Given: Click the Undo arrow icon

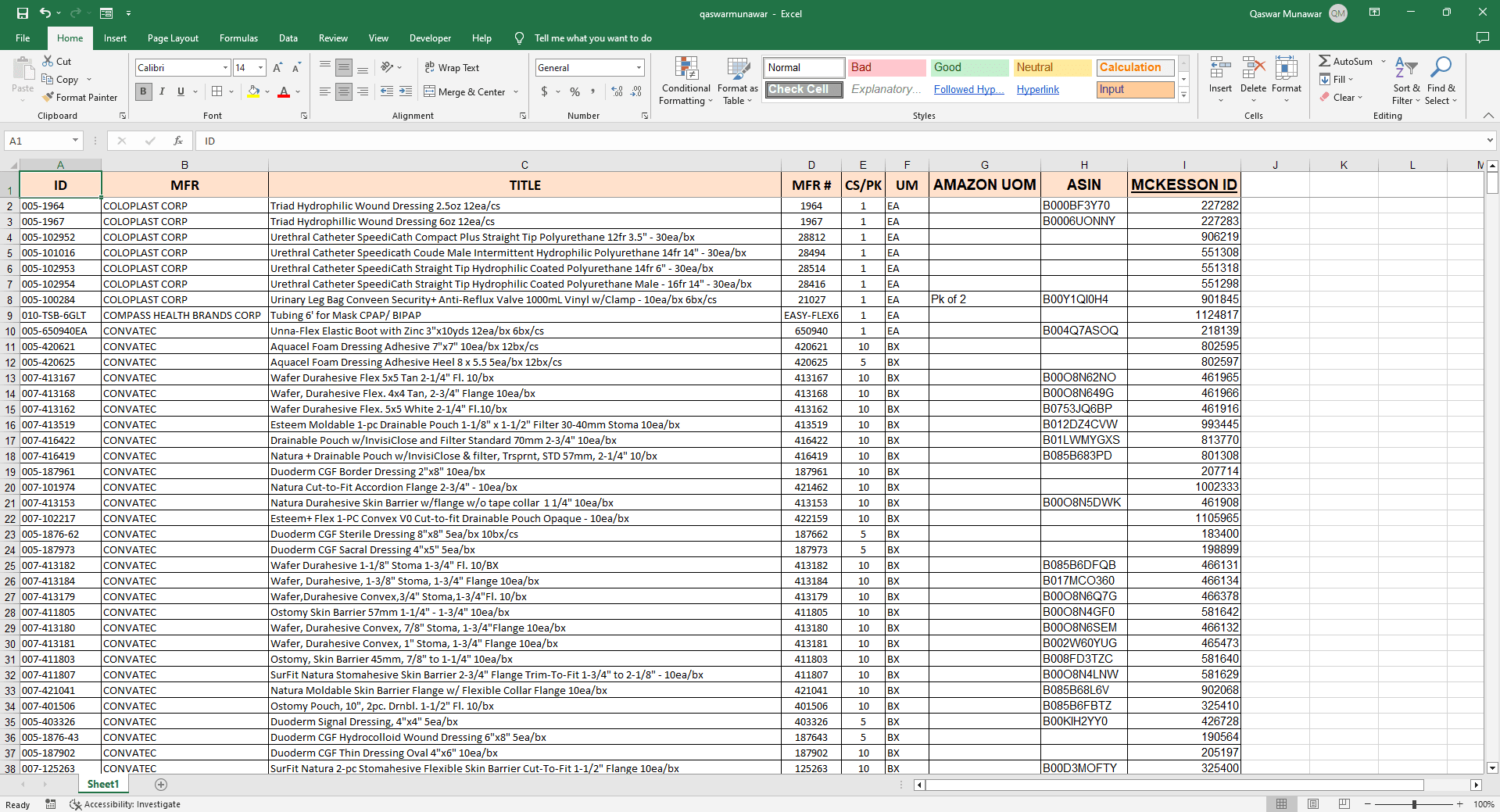Looking at the screenshot, I should tap(45, 13).
